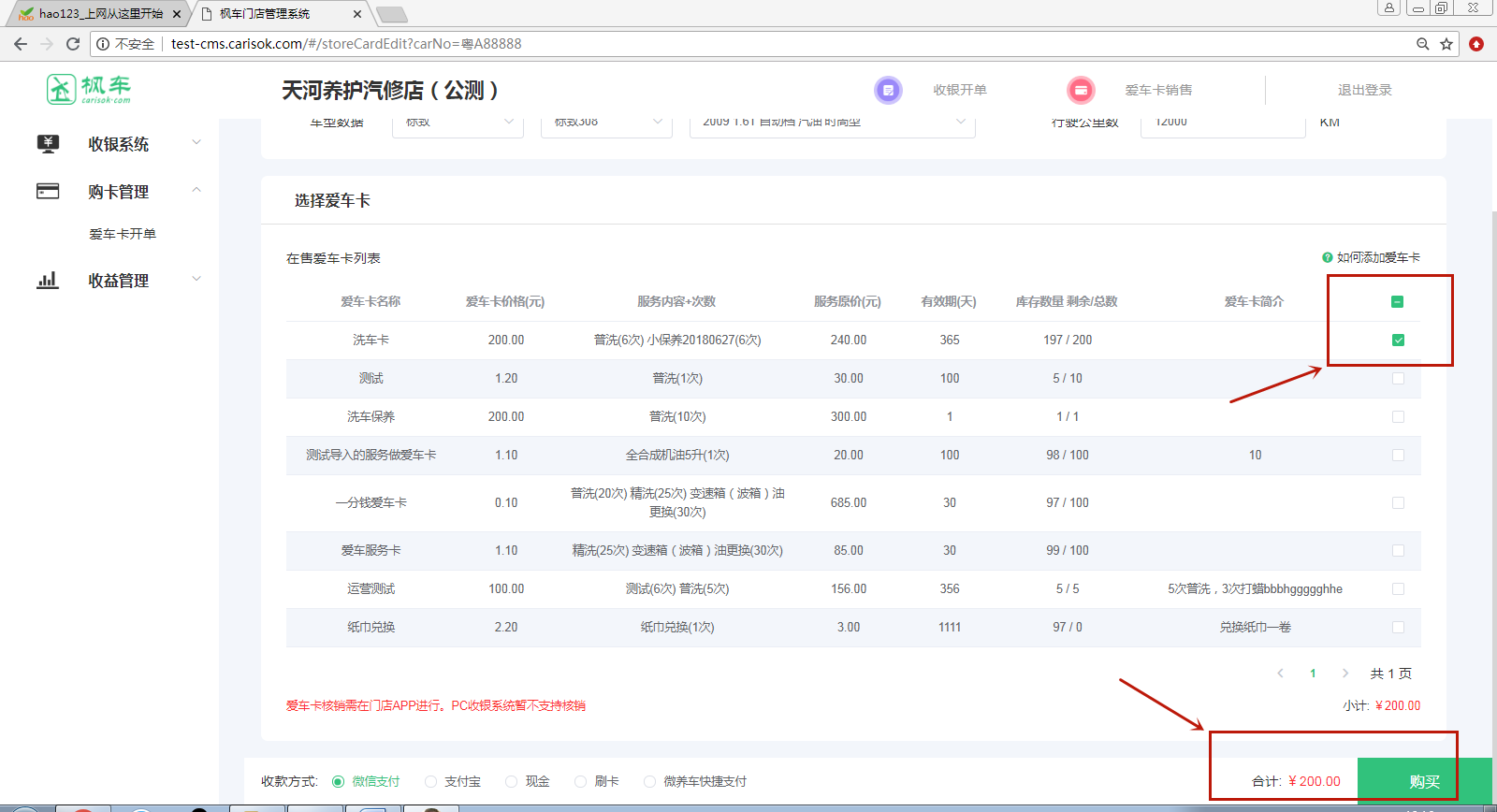Image resolution: width=1497 pixels, height=812 pixels.
Task: Click the 收益管理 bar chart icon
Action: [48, 280]
